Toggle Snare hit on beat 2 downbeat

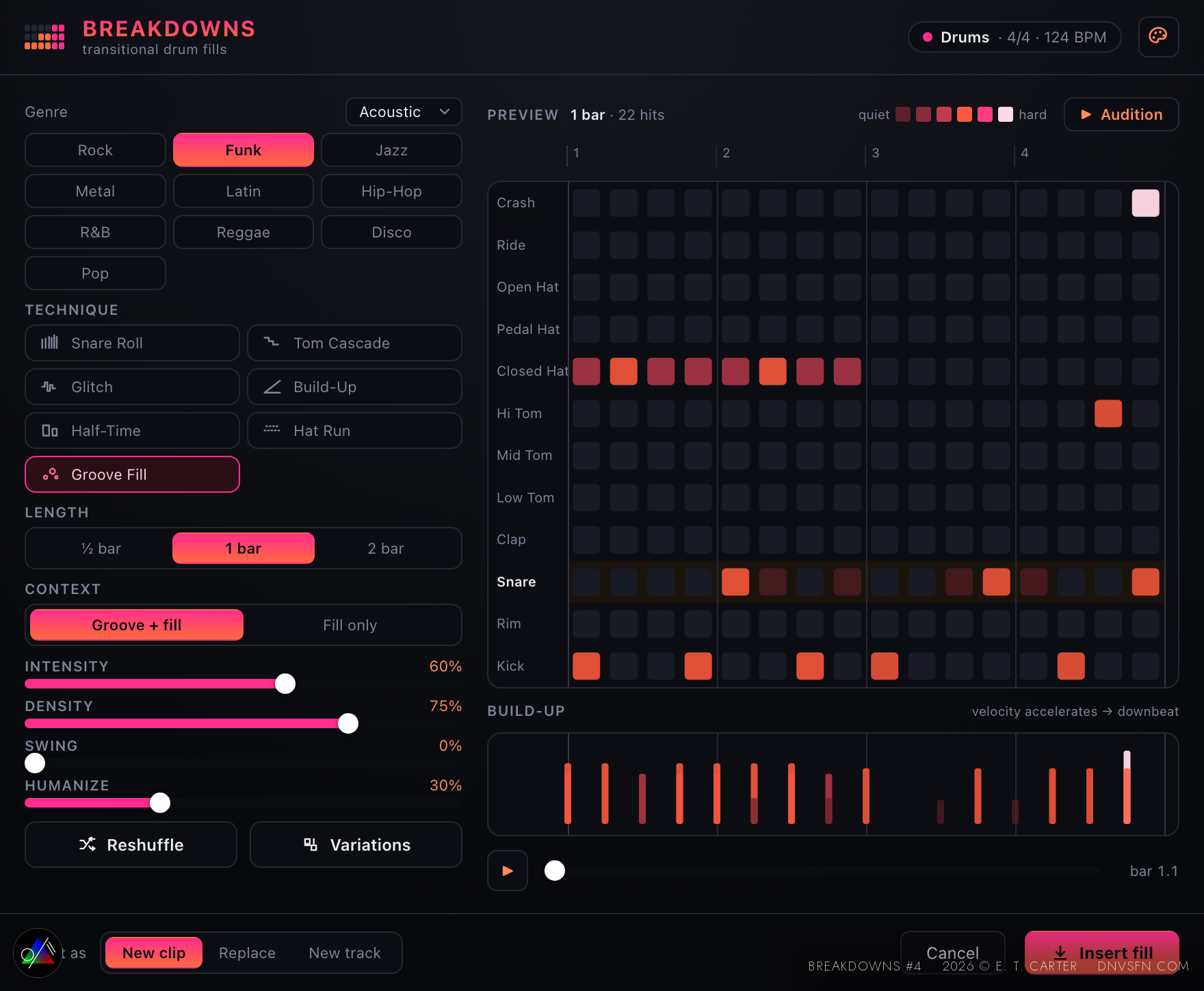(735, 582)
